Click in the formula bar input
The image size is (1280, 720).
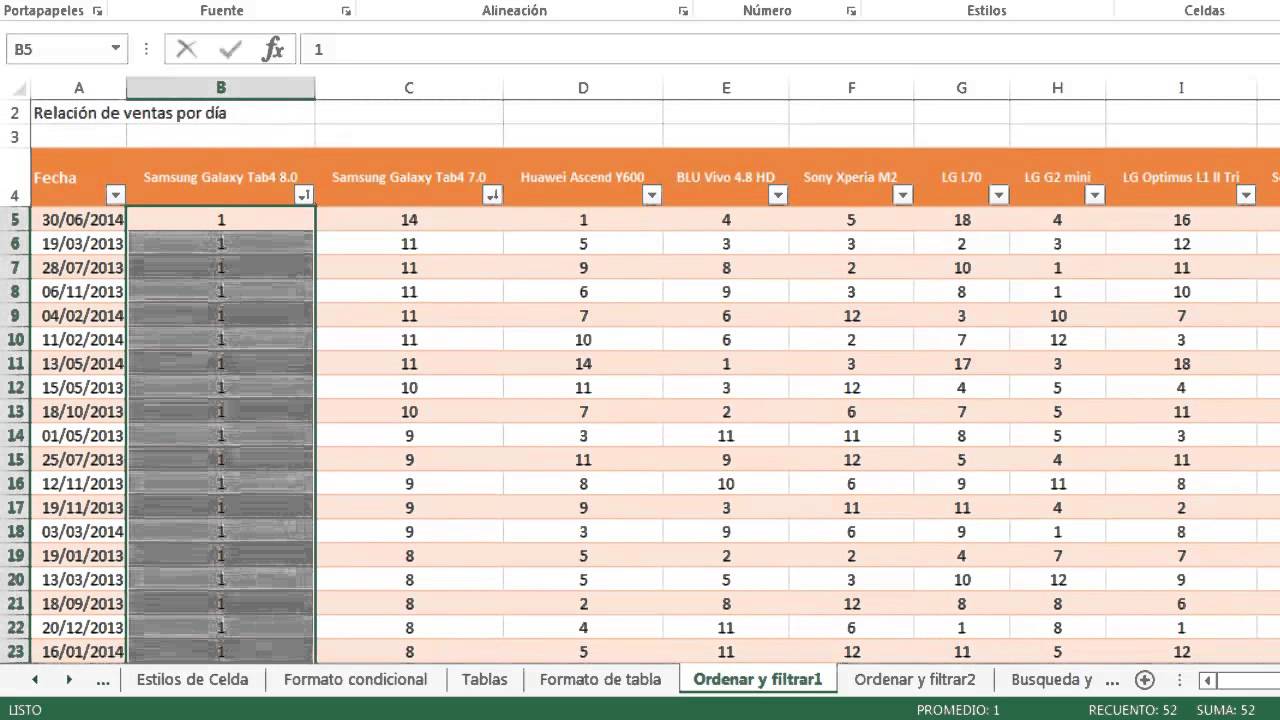pos(790,48)
